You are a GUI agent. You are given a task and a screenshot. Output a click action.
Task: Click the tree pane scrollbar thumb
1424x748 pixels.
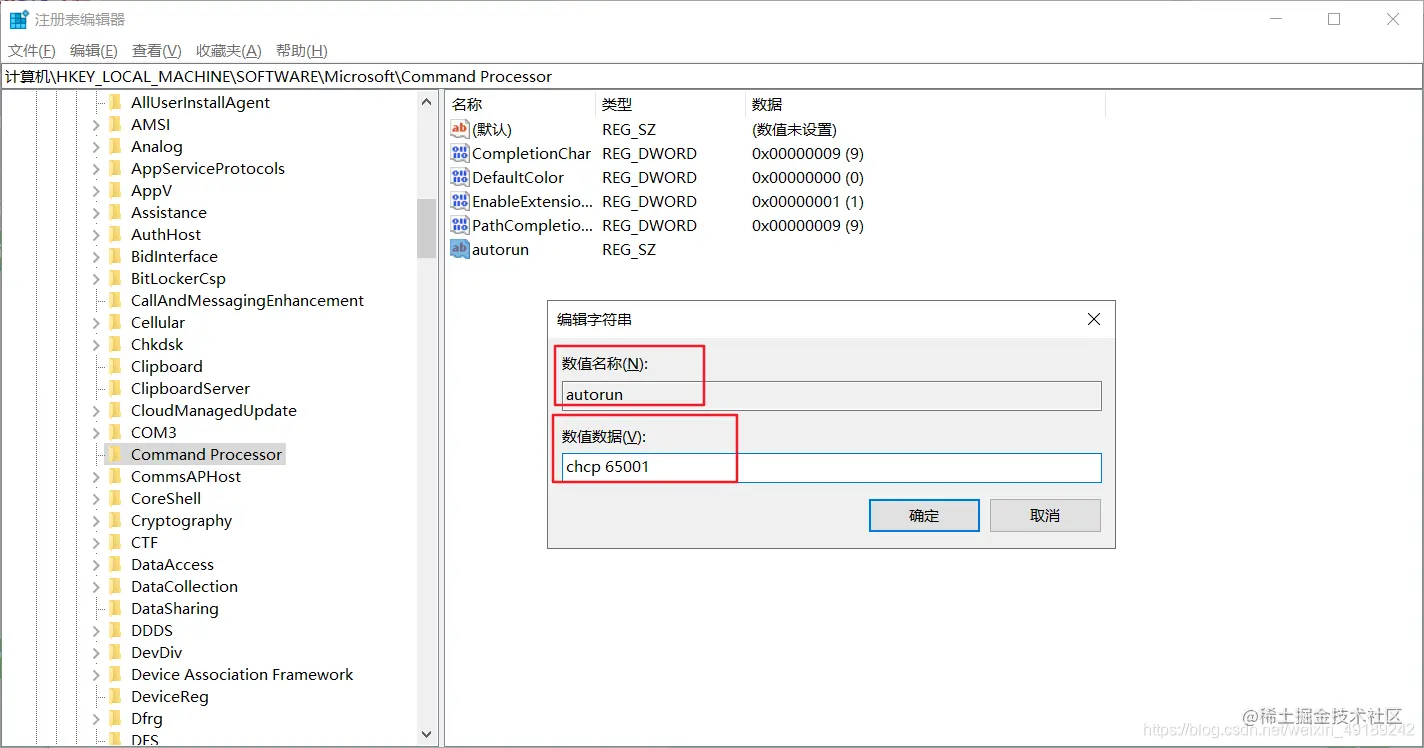[427, 228]
